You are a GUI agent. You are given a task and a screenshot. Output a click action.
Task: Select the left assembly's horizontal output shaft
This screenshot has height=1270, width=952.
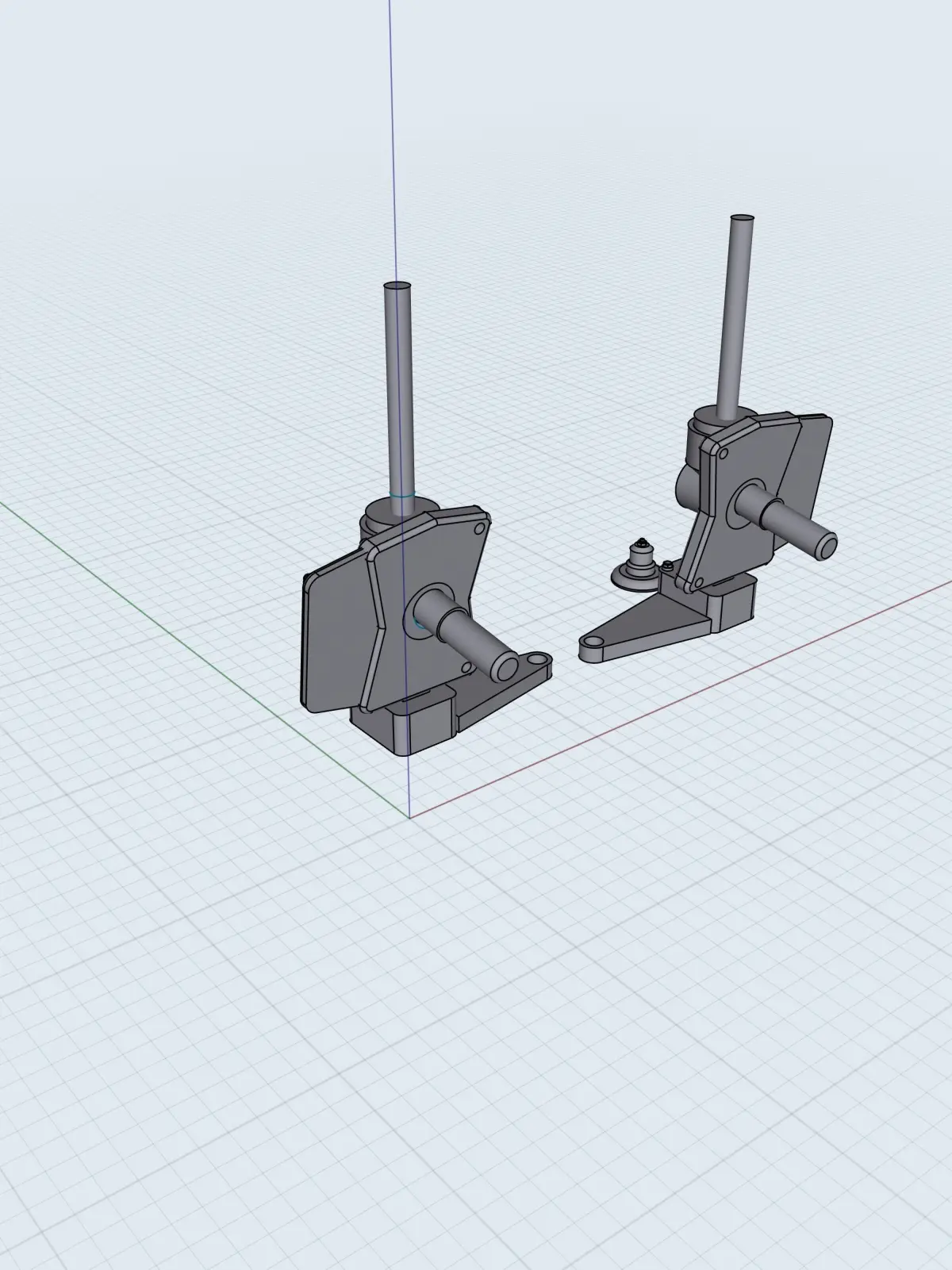(x=468, y=636)
